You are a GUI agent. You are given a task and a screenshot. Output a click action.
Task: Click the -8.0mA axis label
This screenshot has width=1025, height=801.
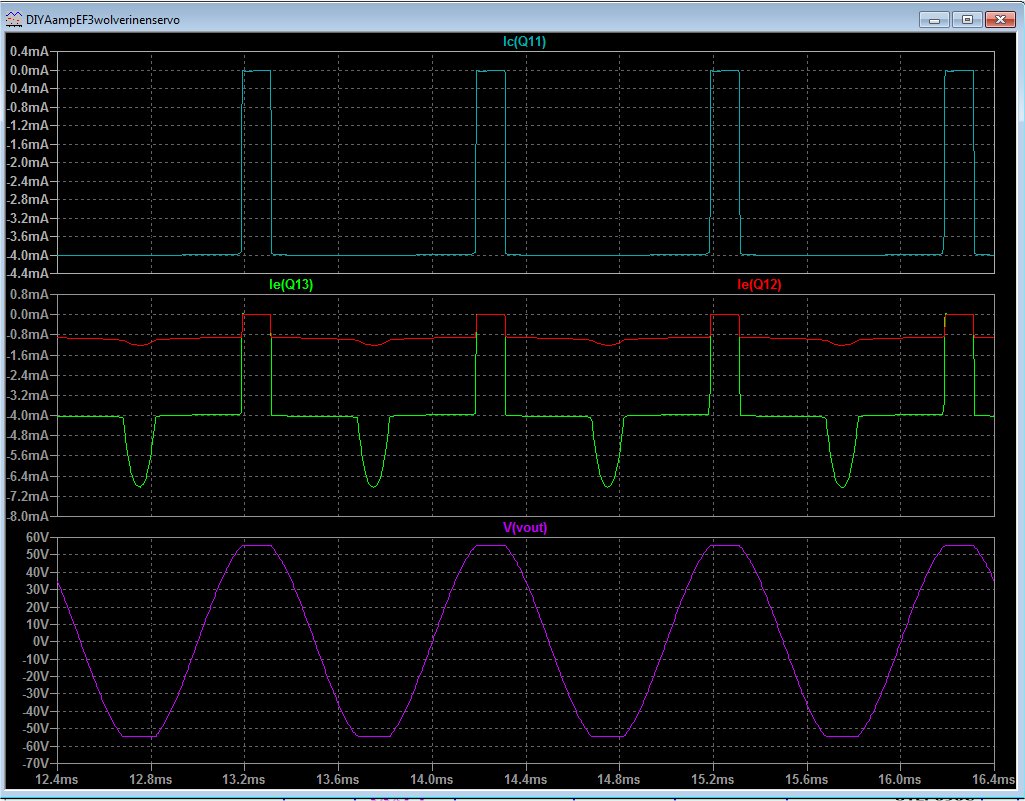(27, 516)
